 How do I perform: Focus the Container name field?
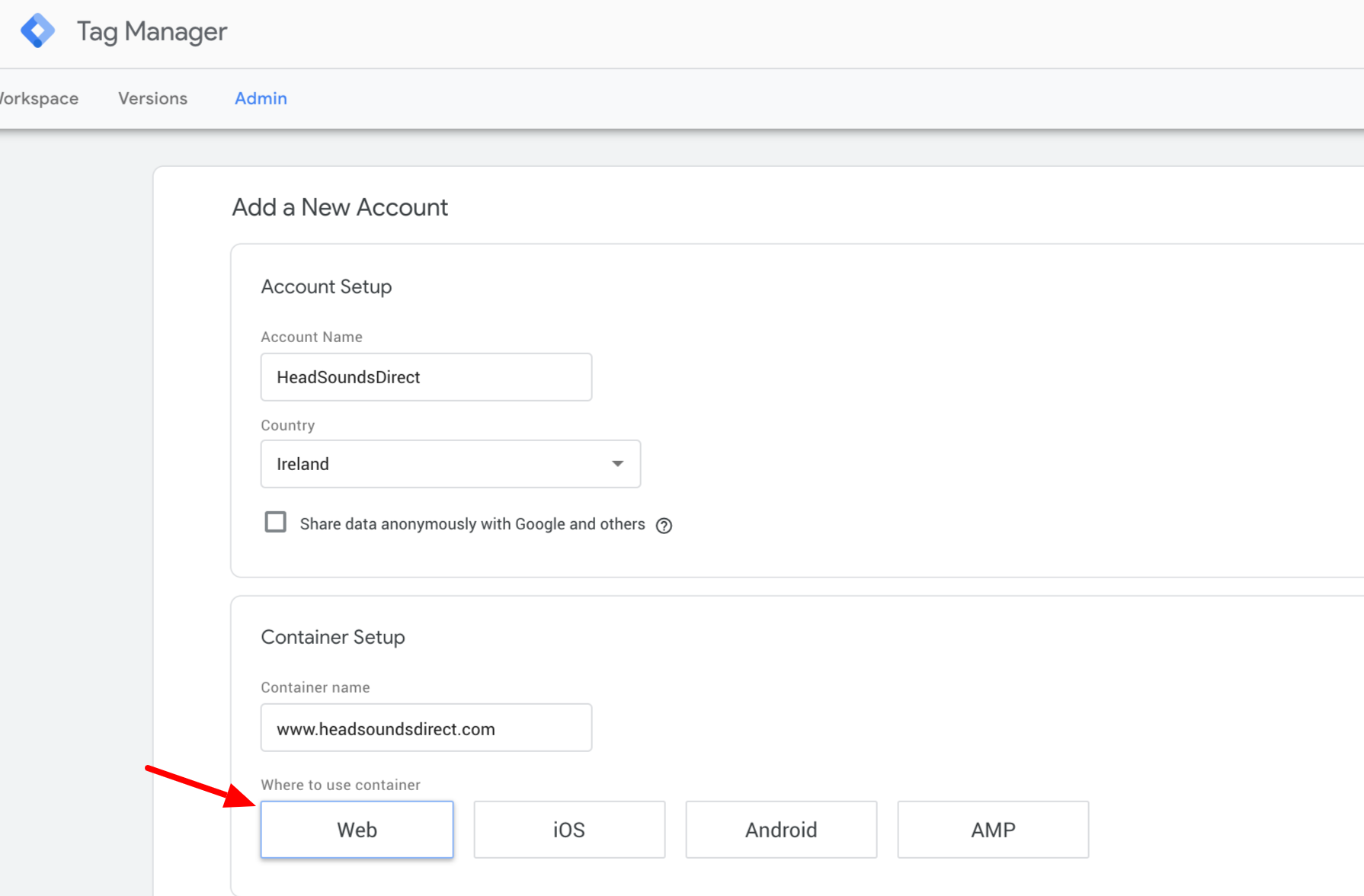tap(426, 728)
